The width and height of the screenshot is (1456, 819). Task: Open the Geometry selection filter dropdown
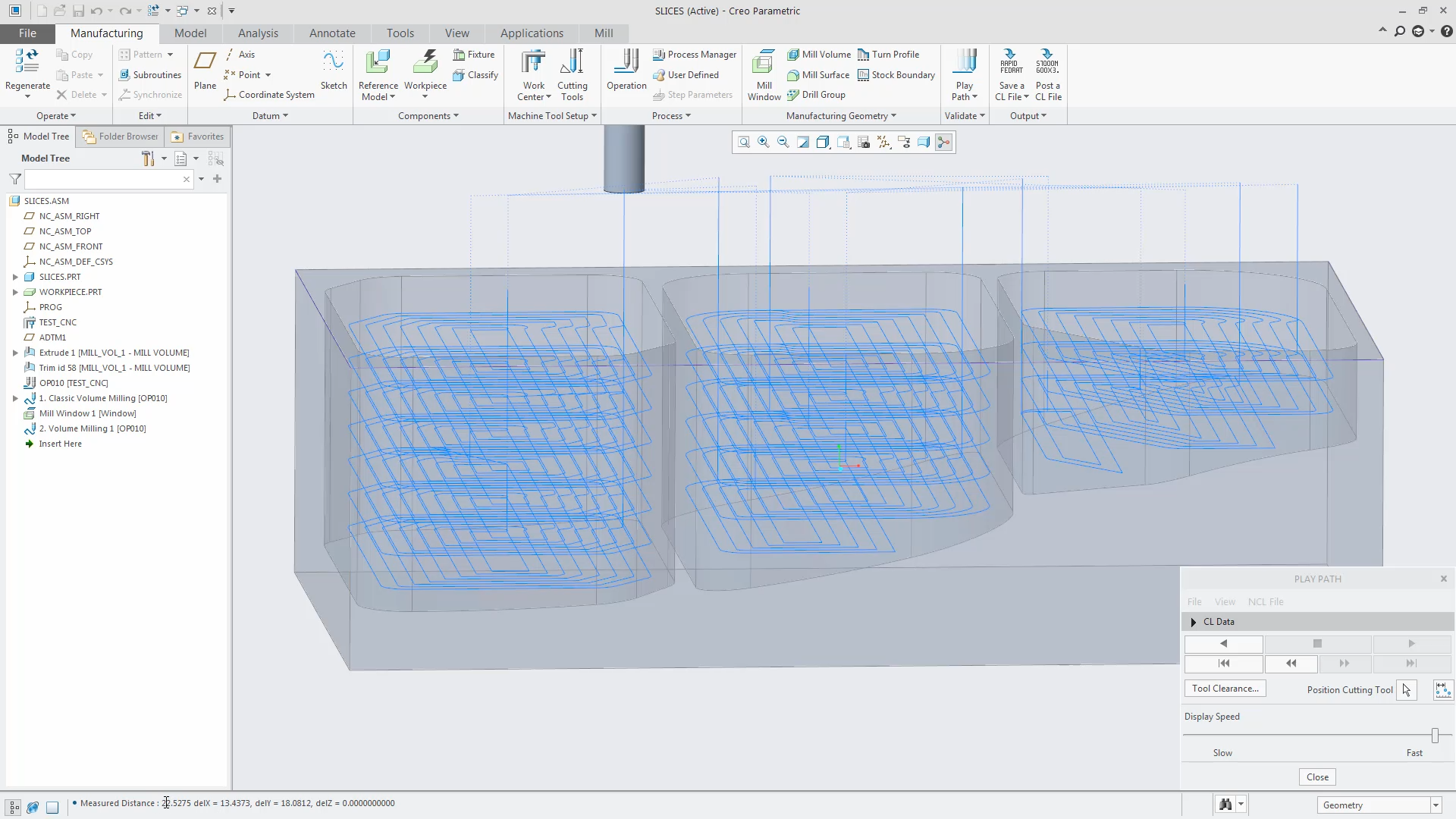pyautogui.click(x=1436, y=805)
